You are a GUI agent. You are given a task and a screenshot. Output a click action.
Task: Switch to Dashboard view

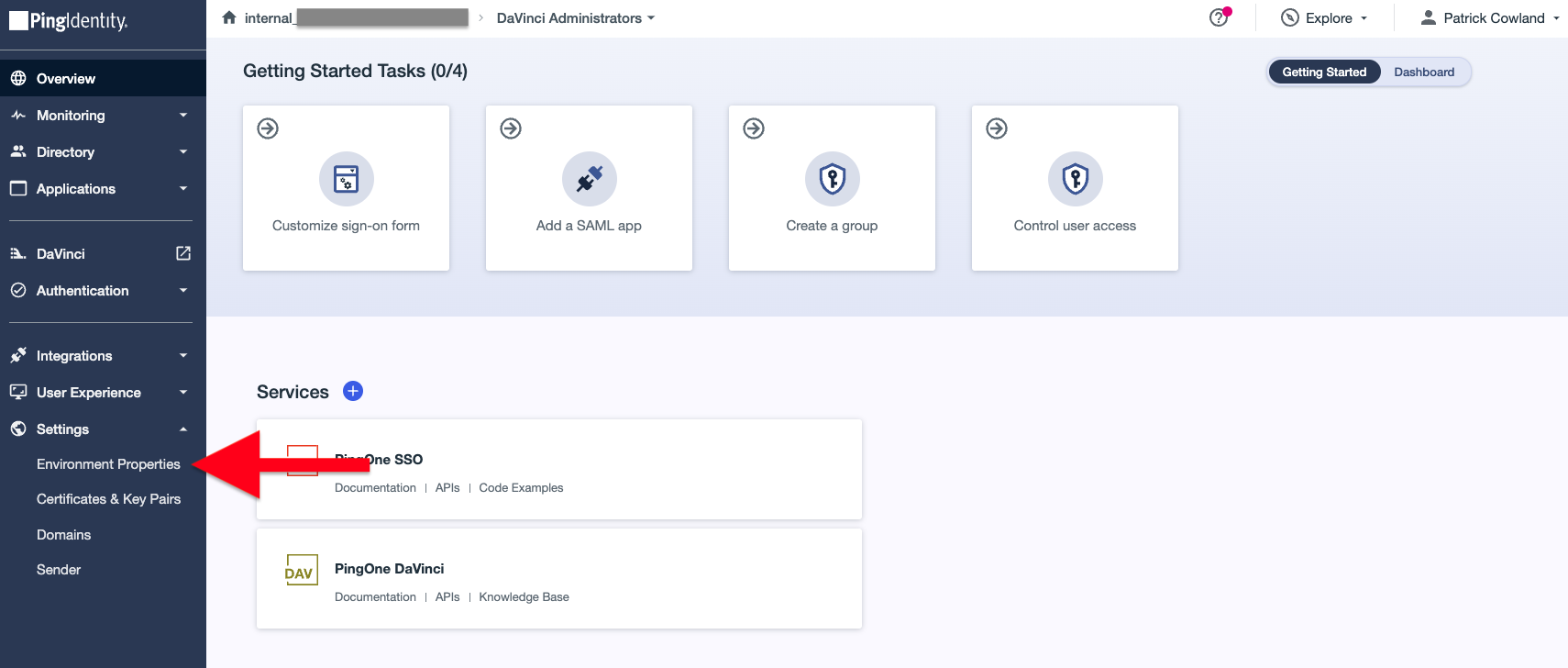[1424, 72]
